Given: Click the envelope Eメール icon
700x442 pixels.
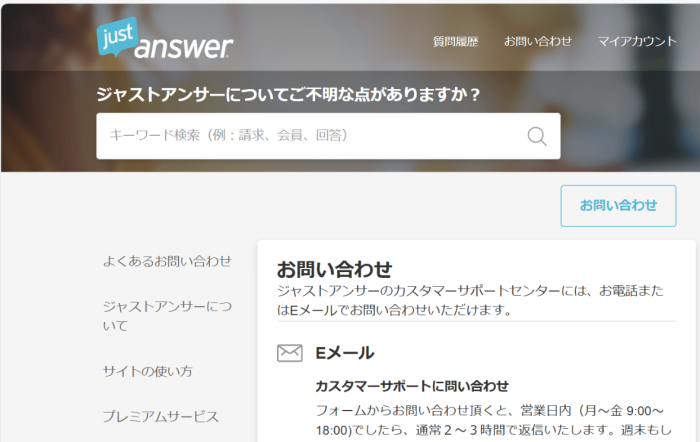Looking at the screenshot, I should (290, 353).
